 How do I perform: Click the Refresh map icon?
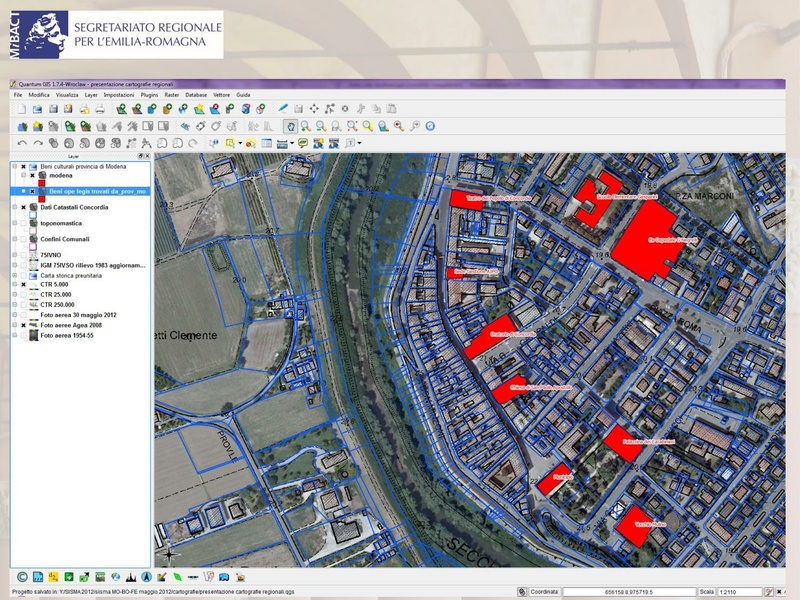point(431,126)
